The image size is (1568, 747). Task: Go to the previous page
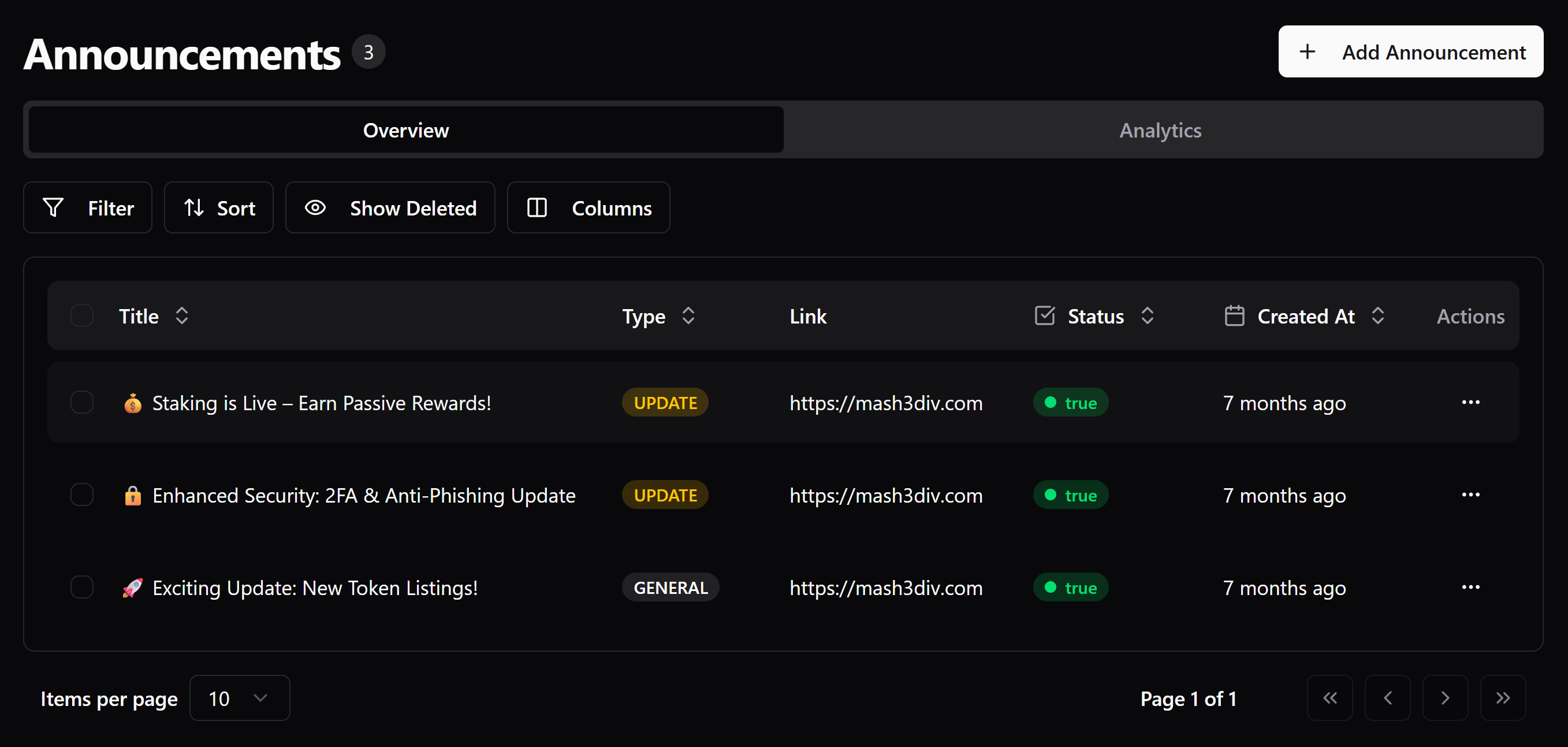point(1387,698)
